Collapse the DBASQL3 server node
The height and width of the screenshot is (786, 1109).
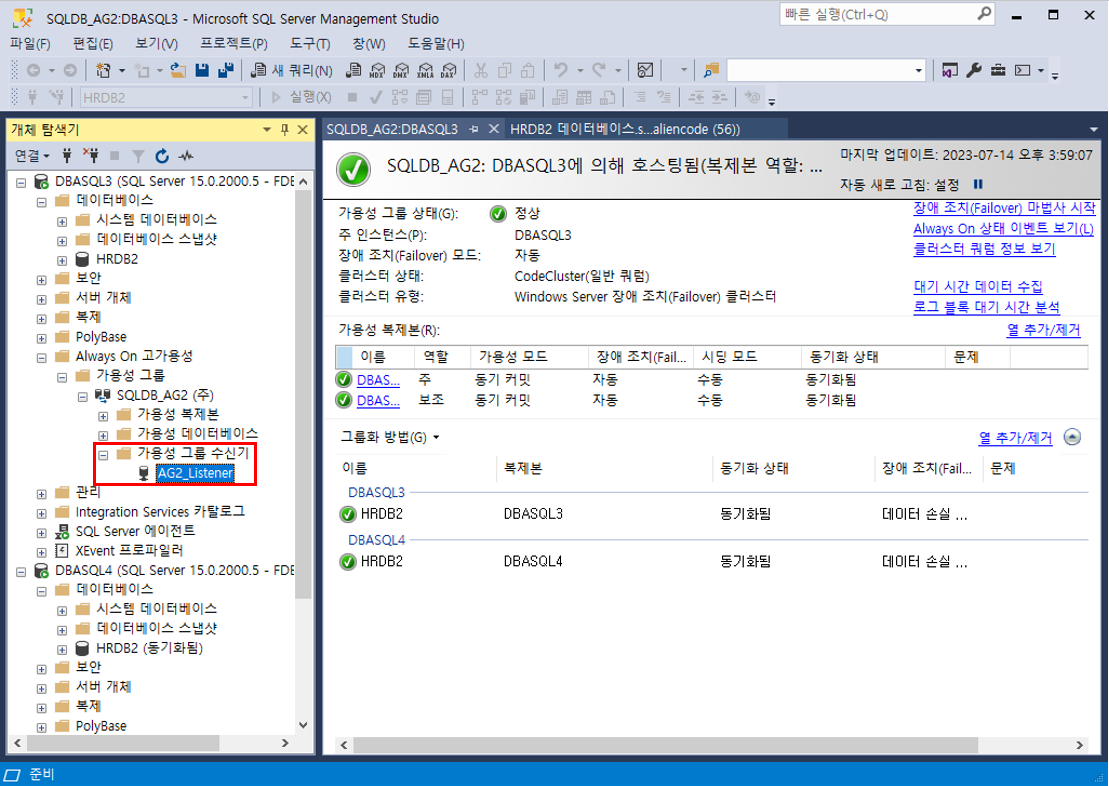(x=21, y=183)
